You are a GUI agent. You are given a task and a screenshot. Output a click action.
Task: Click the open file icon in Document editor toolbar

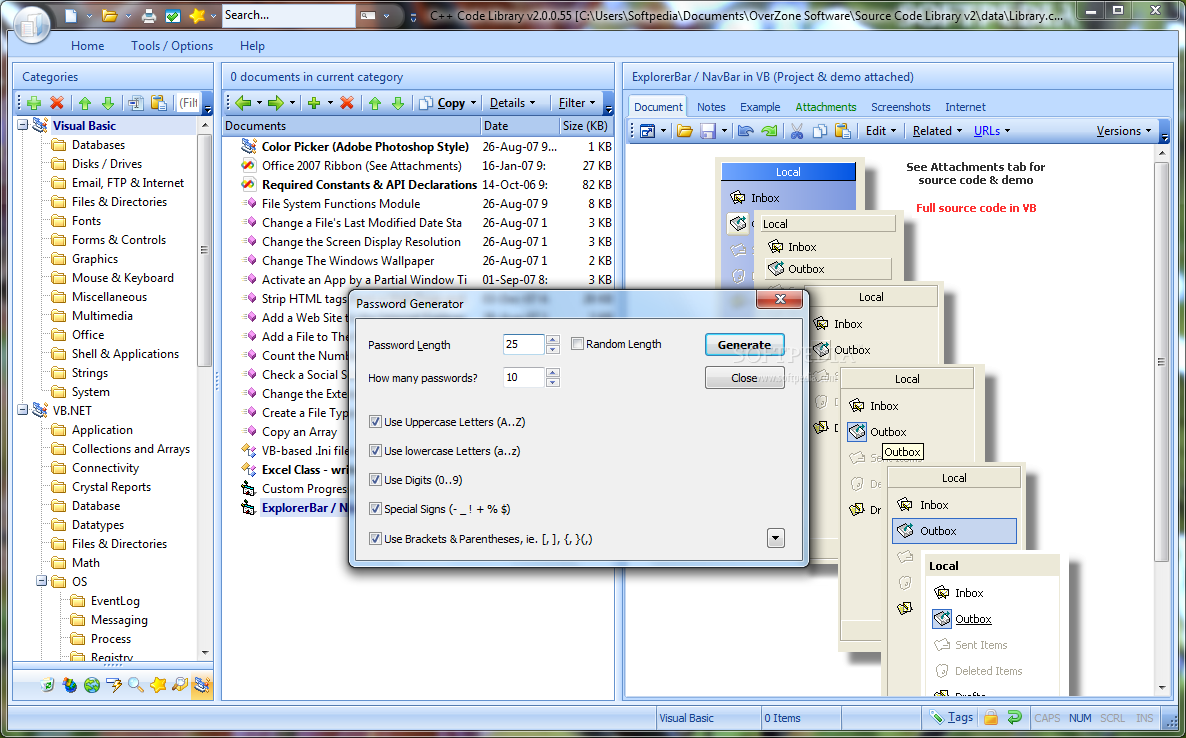[685, 131]
